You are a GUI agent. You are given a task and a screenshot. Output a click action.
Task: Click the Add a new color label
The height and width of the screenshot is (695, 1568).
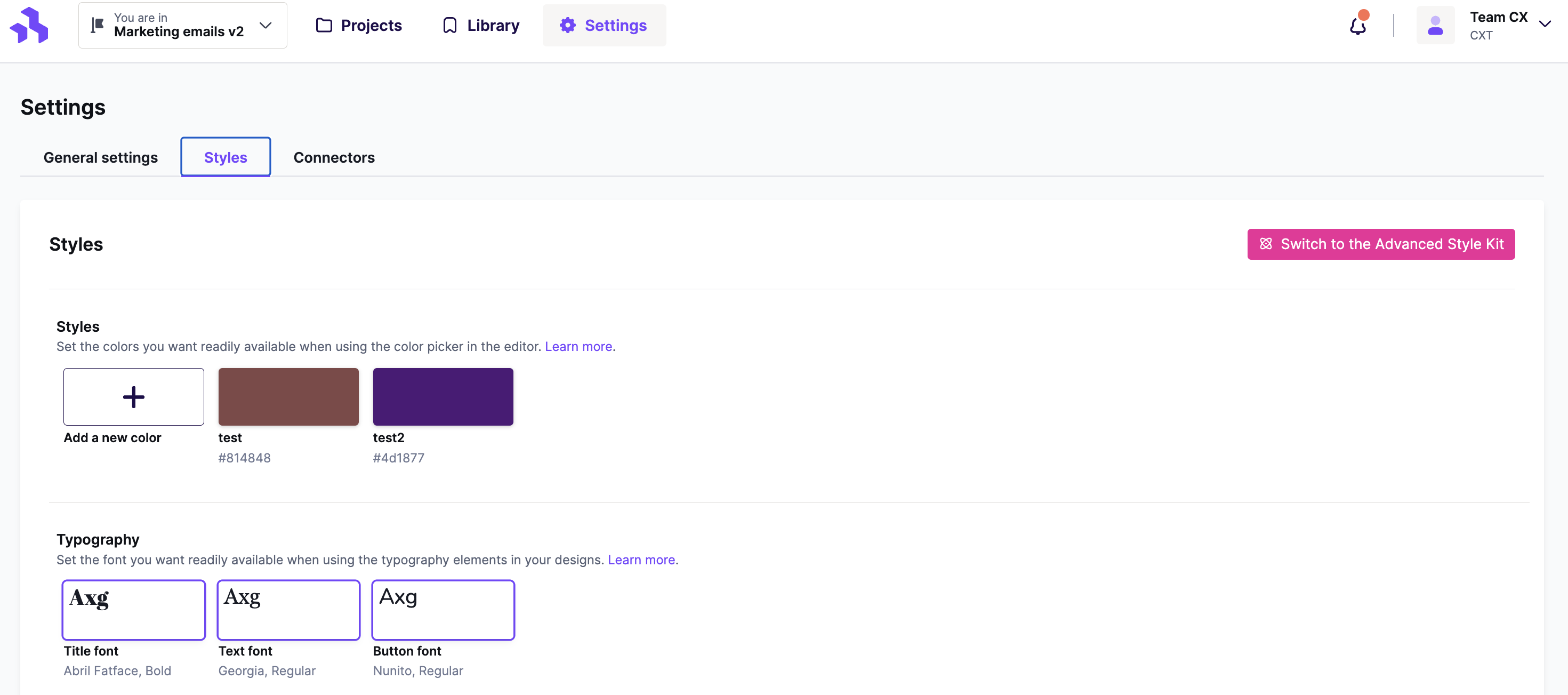tap(112, 437)
